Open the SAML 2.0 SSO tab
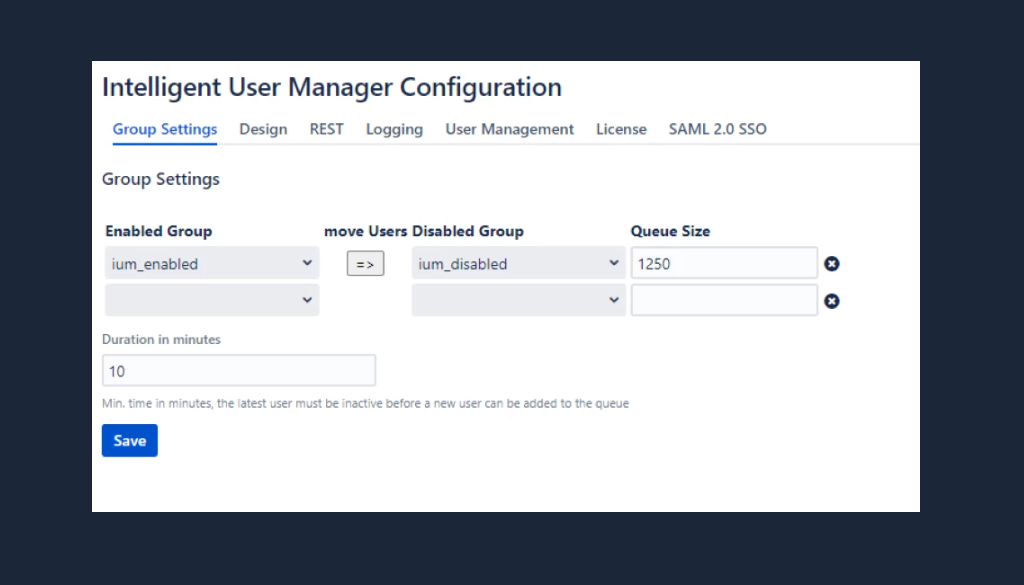 718,129
